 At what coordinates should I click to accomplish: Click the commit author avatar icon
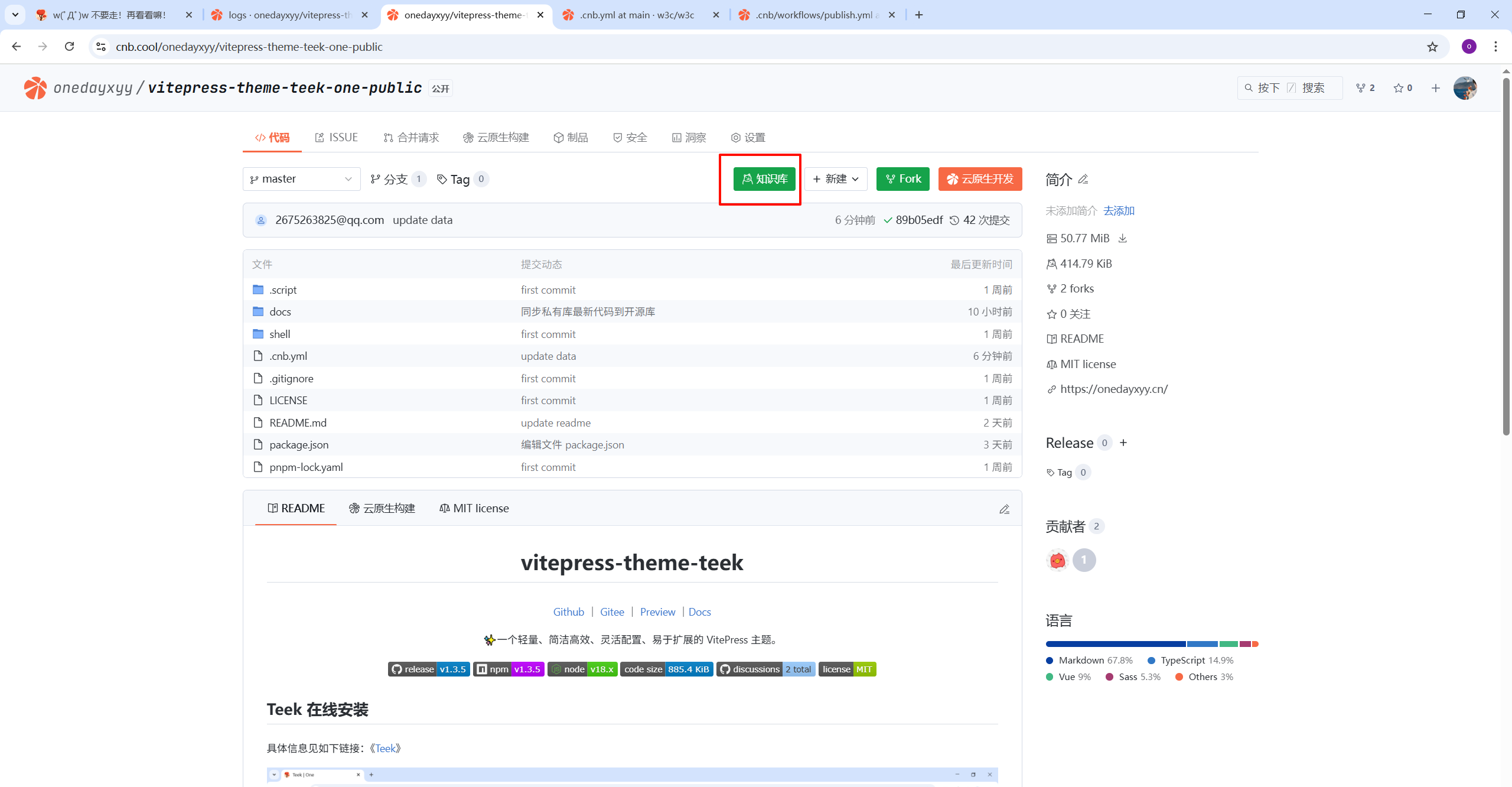coord(261,220)
